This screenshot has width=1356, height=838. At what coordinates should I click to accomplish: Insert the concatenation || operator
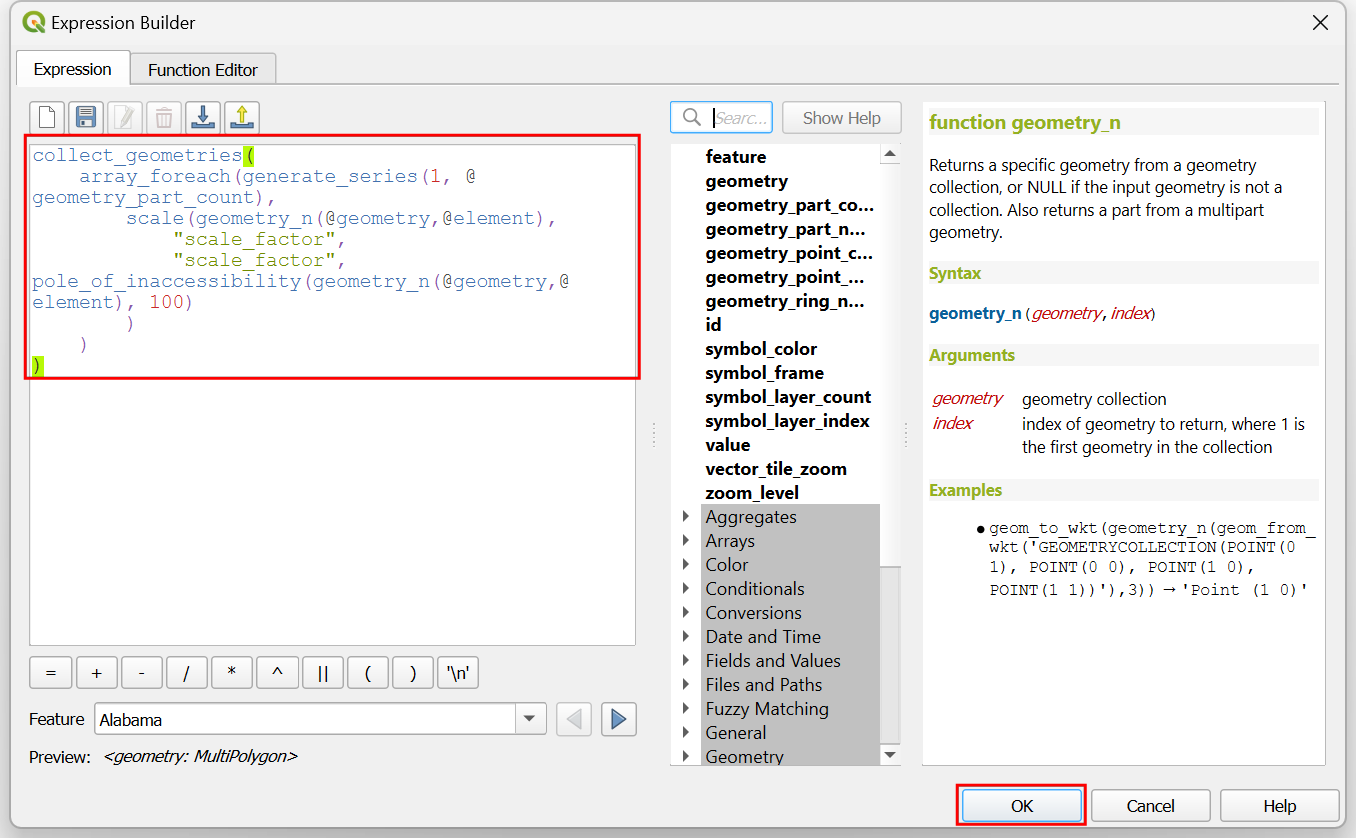pyautogui.click(x=323, y=674)
